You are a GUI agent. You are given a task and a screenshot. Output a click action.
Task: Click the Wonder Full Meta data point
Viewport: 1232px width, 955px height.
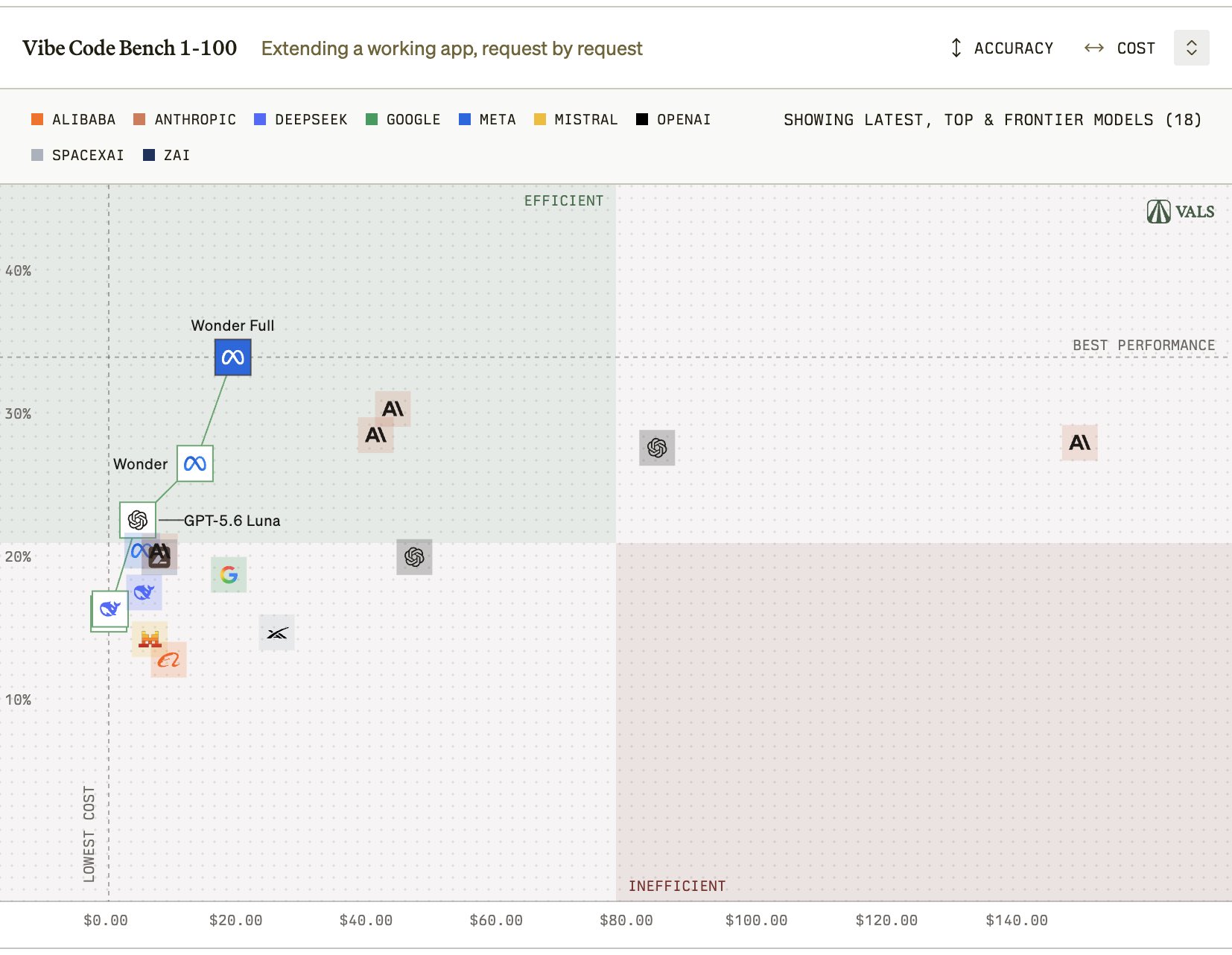point(232,358)
